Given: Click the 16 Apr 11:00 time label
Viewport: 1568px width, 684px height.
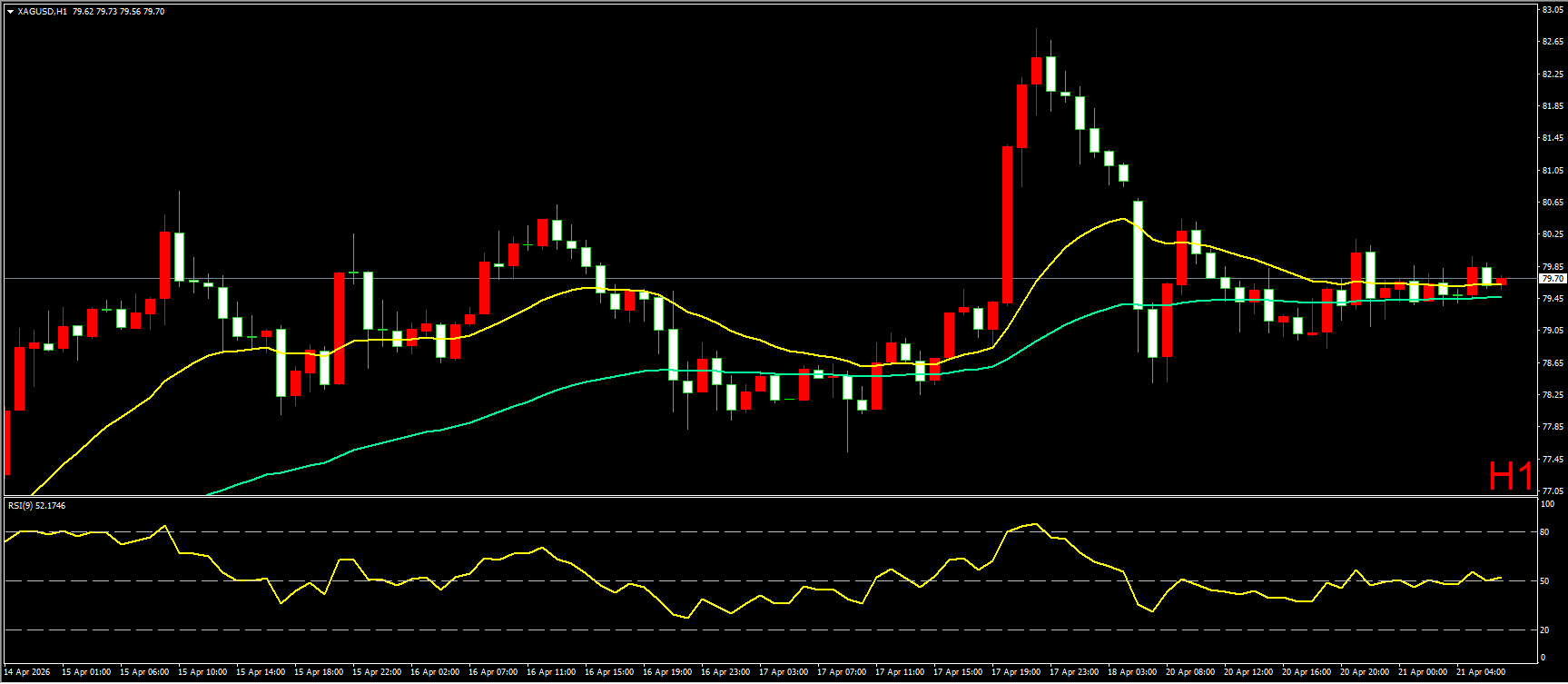Looking at the screenshot, I should coord(551,672).
